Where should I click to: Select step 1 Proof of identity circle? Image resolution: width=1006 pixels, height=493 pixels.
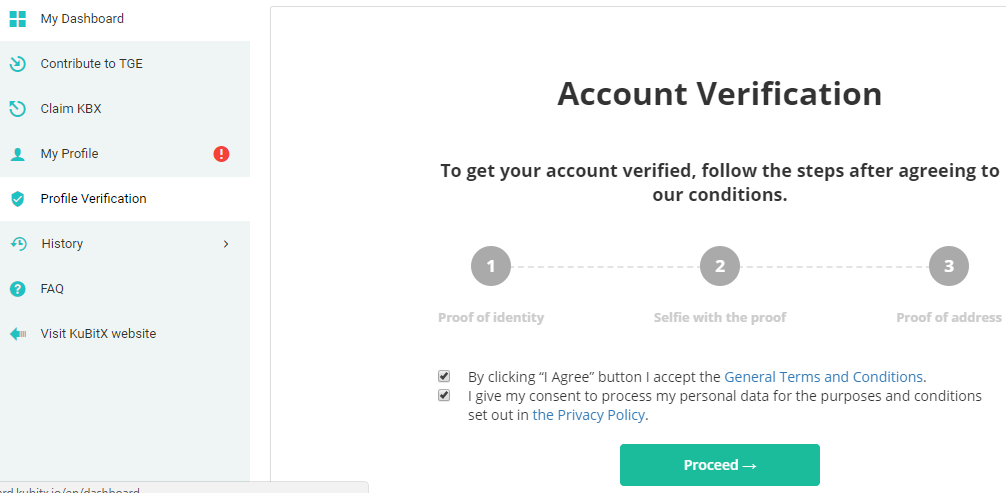(x=491, y=266)
